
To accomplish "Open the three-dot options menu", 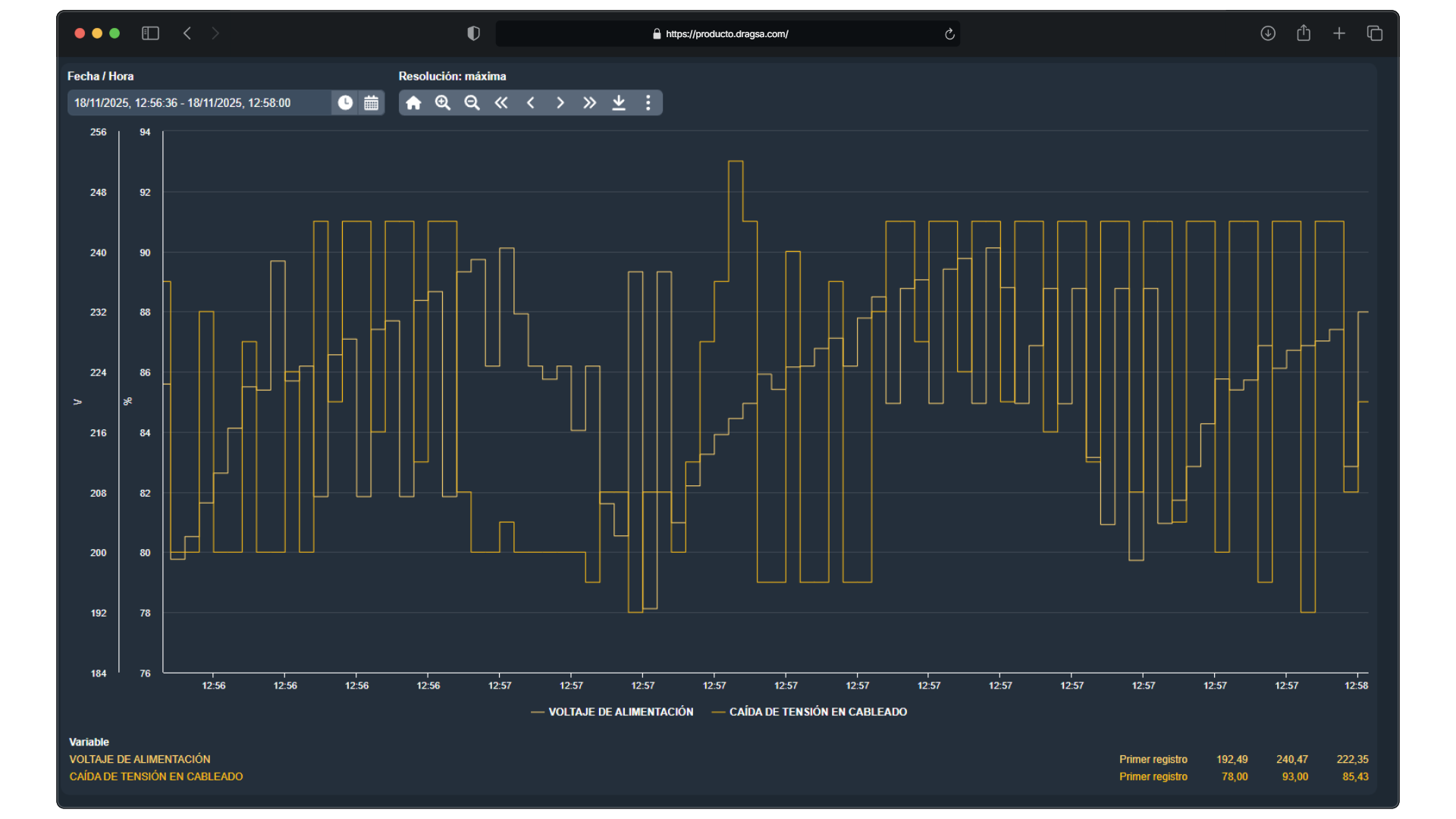I will click(648, 103).
